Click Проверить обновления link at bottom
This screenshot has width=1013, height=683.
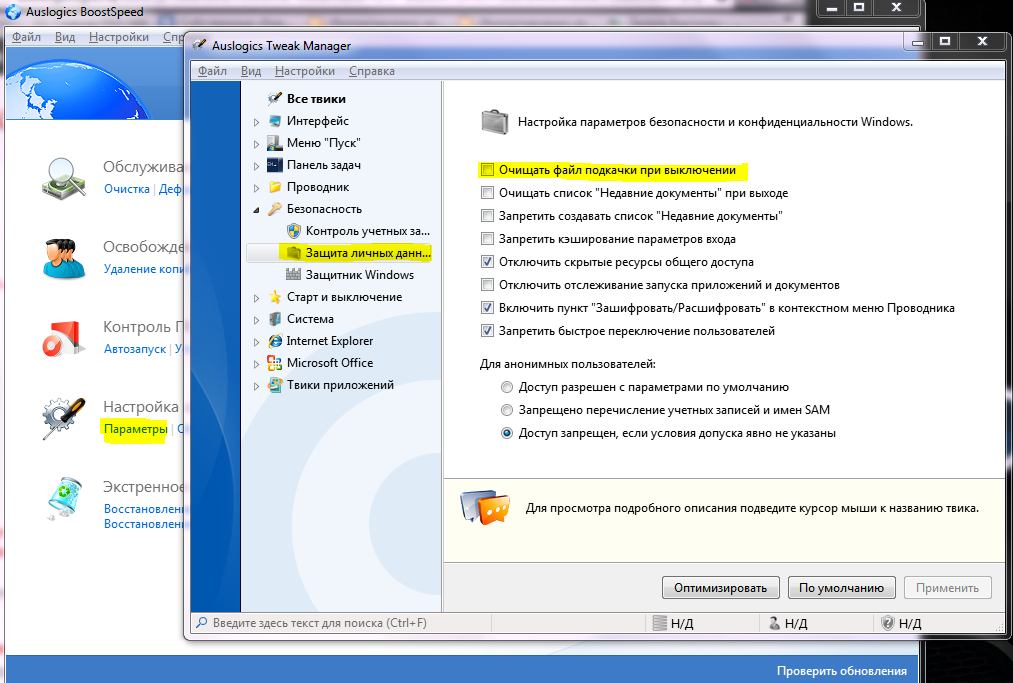pos(841,671)
